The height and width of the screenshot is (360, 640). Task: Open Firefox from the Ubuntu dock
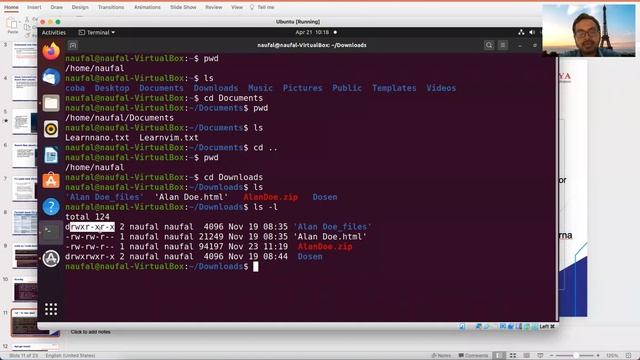coord(51,51)
